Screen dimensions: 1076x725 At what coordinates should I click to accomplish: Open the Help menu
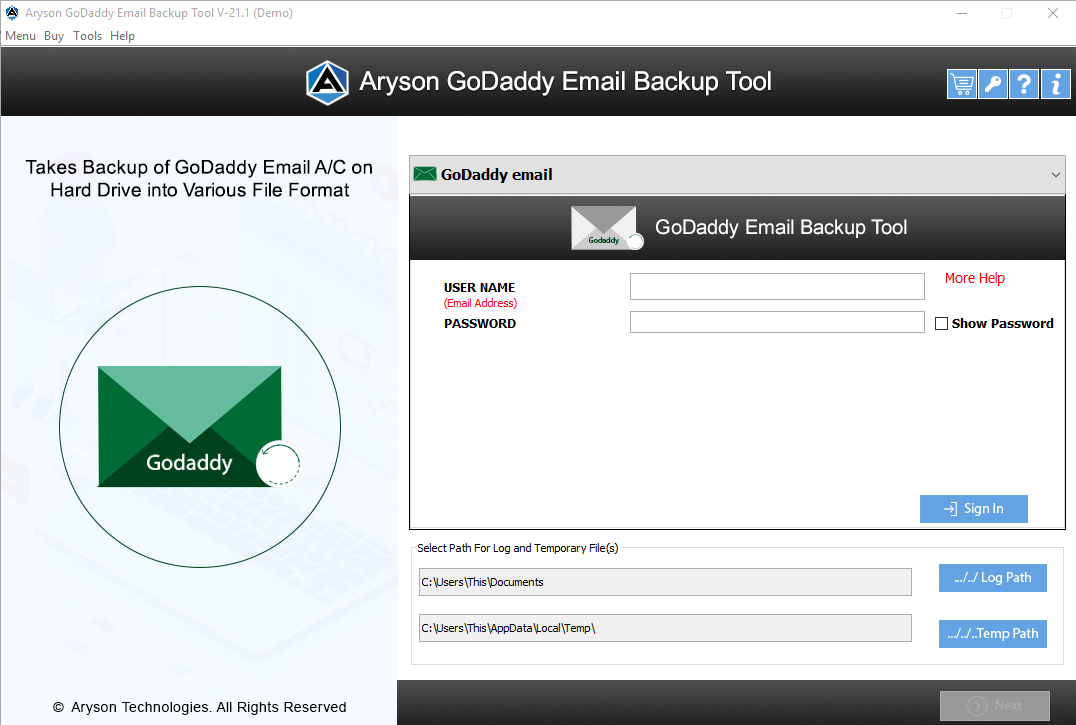click(122, 36)
